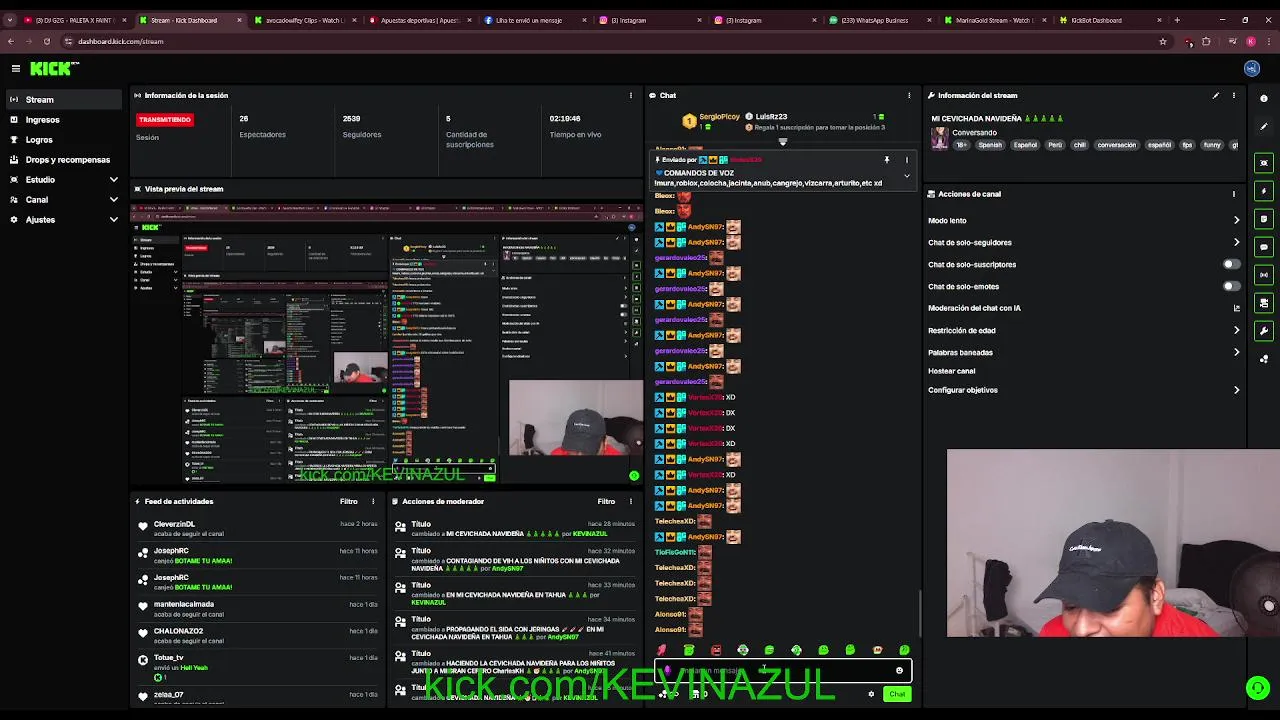Click the green help bubble icon

(x=1258, y=687)
